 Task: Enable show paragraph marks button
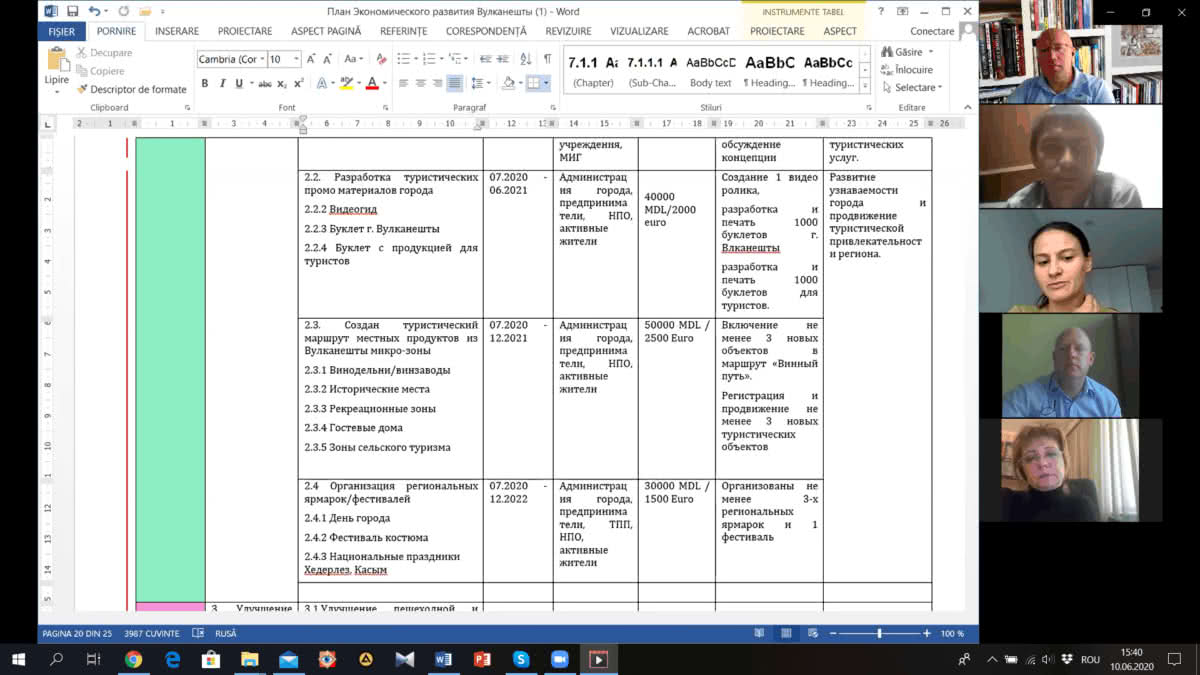pyautogui.click(x=547, y=59)
